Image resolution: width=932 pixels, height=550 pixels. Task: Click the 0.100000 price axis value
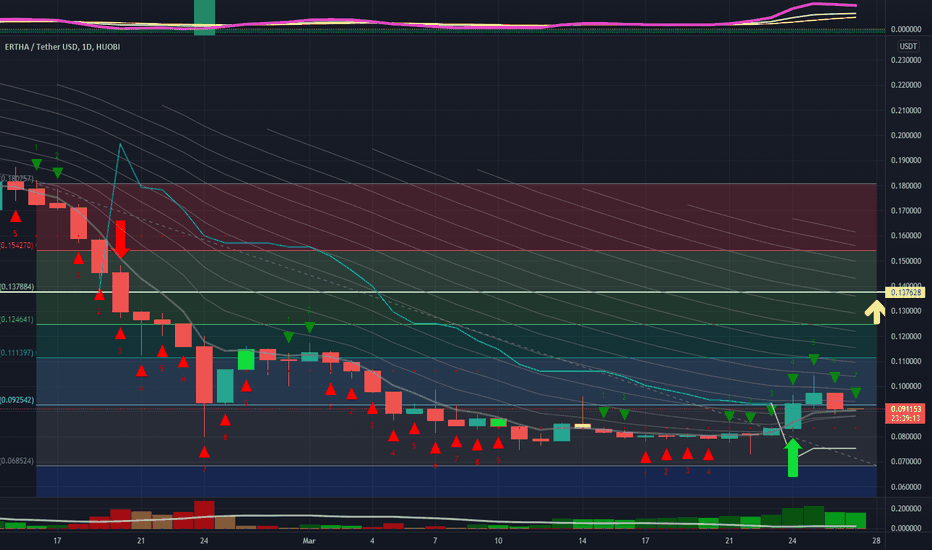click(x=906, y=386)
